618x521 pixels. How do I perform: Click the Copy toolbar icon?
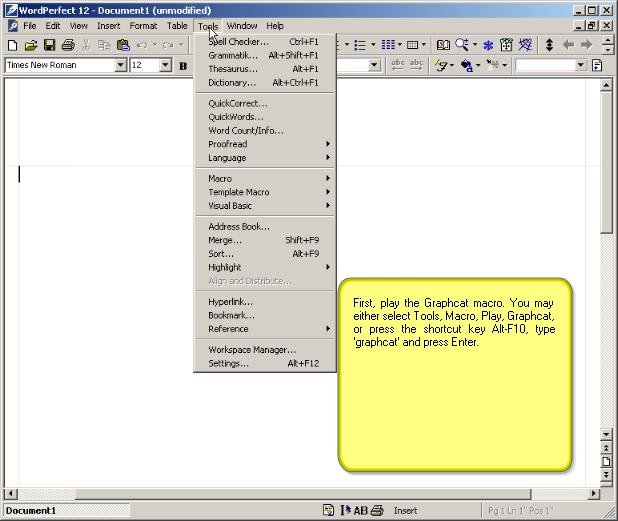click(104, 45)
